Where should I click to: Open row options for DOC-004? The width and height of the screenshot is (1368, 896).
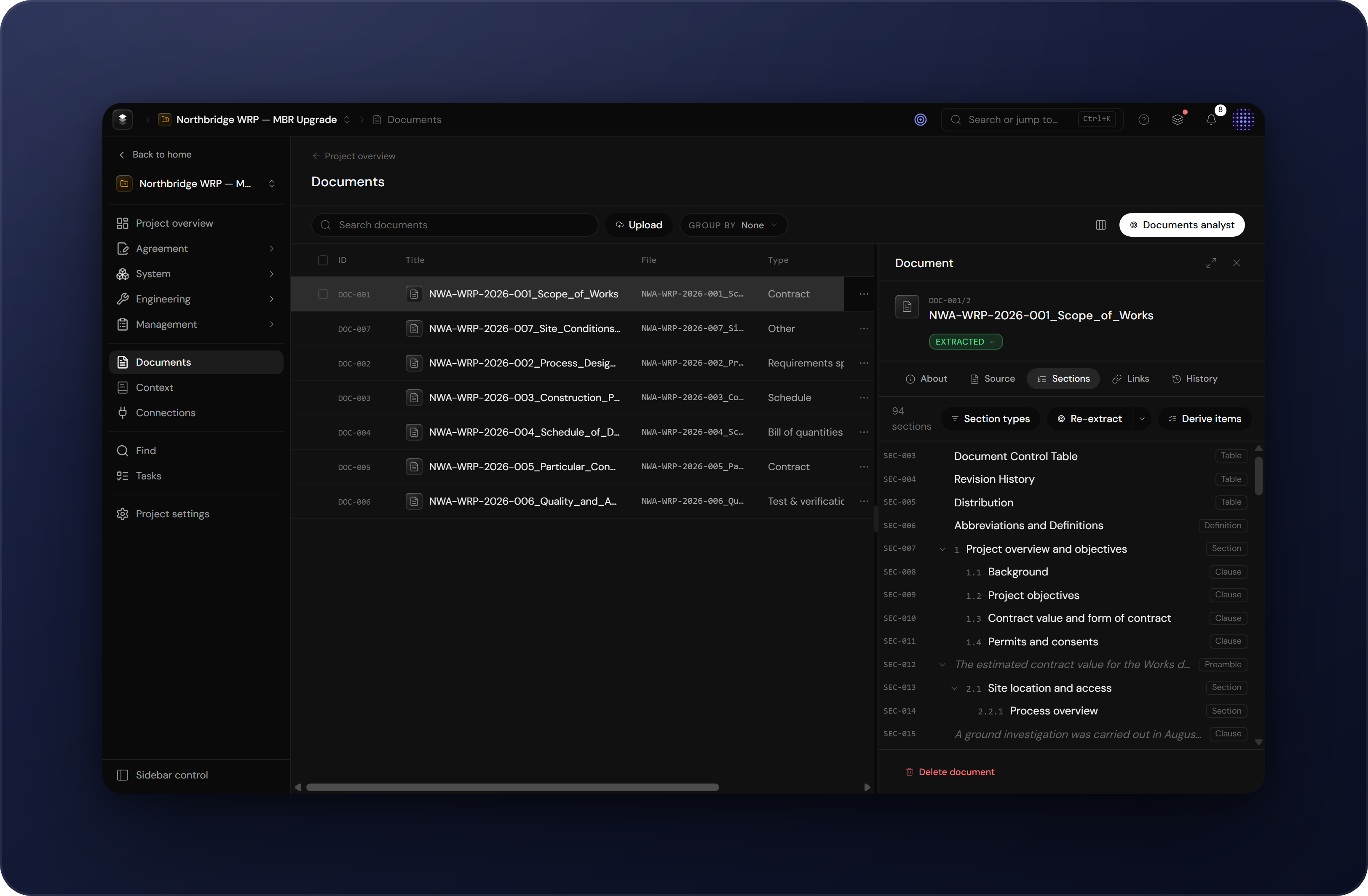[x=864, y=432]
